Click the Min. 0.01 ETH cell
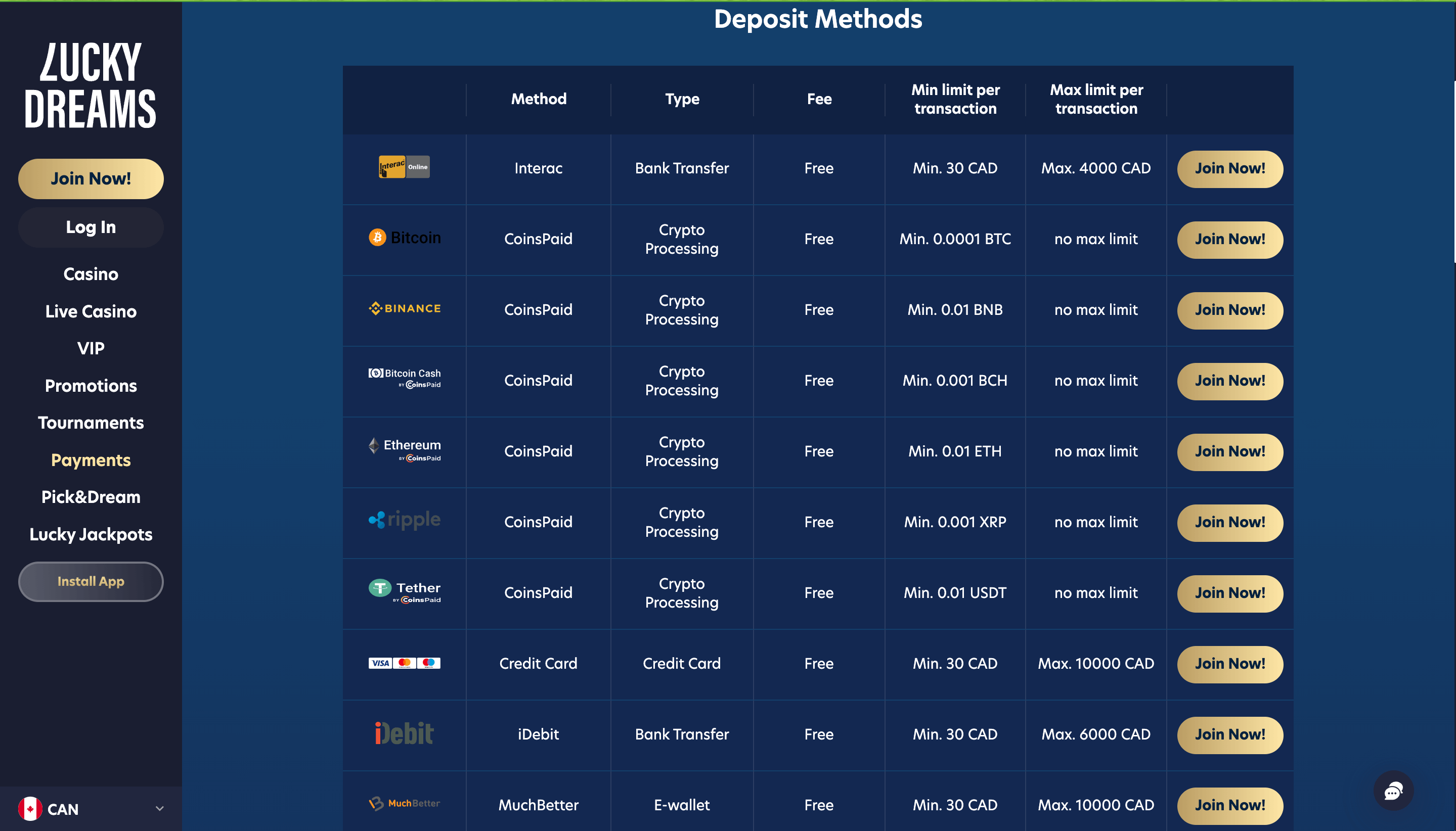 (x=955, y=451)
